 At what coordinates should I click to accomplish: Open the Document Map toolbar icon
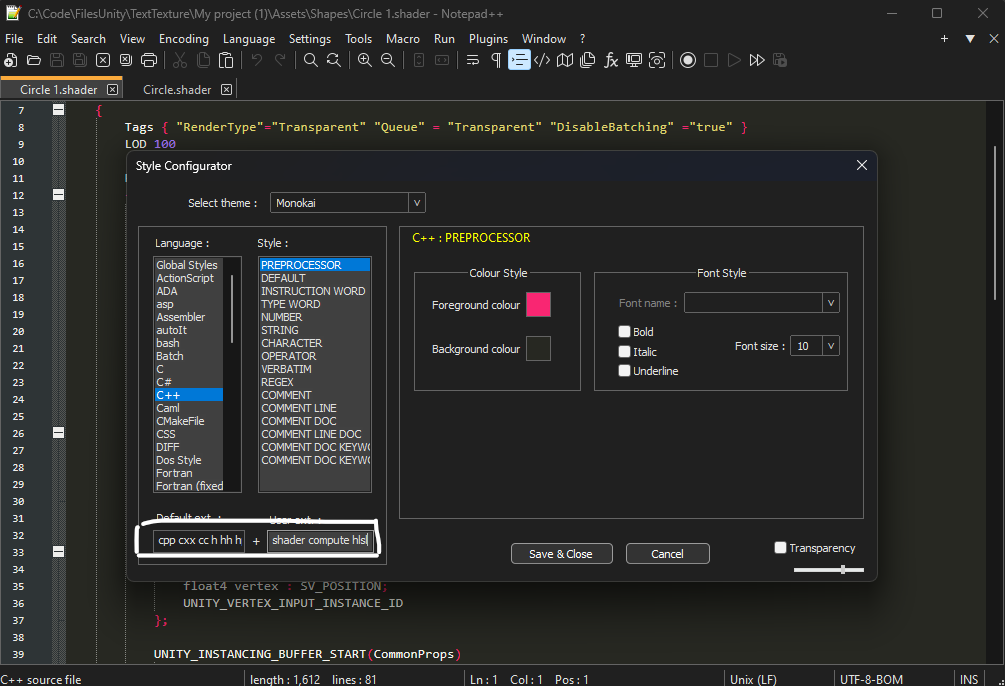pos(565,60)
